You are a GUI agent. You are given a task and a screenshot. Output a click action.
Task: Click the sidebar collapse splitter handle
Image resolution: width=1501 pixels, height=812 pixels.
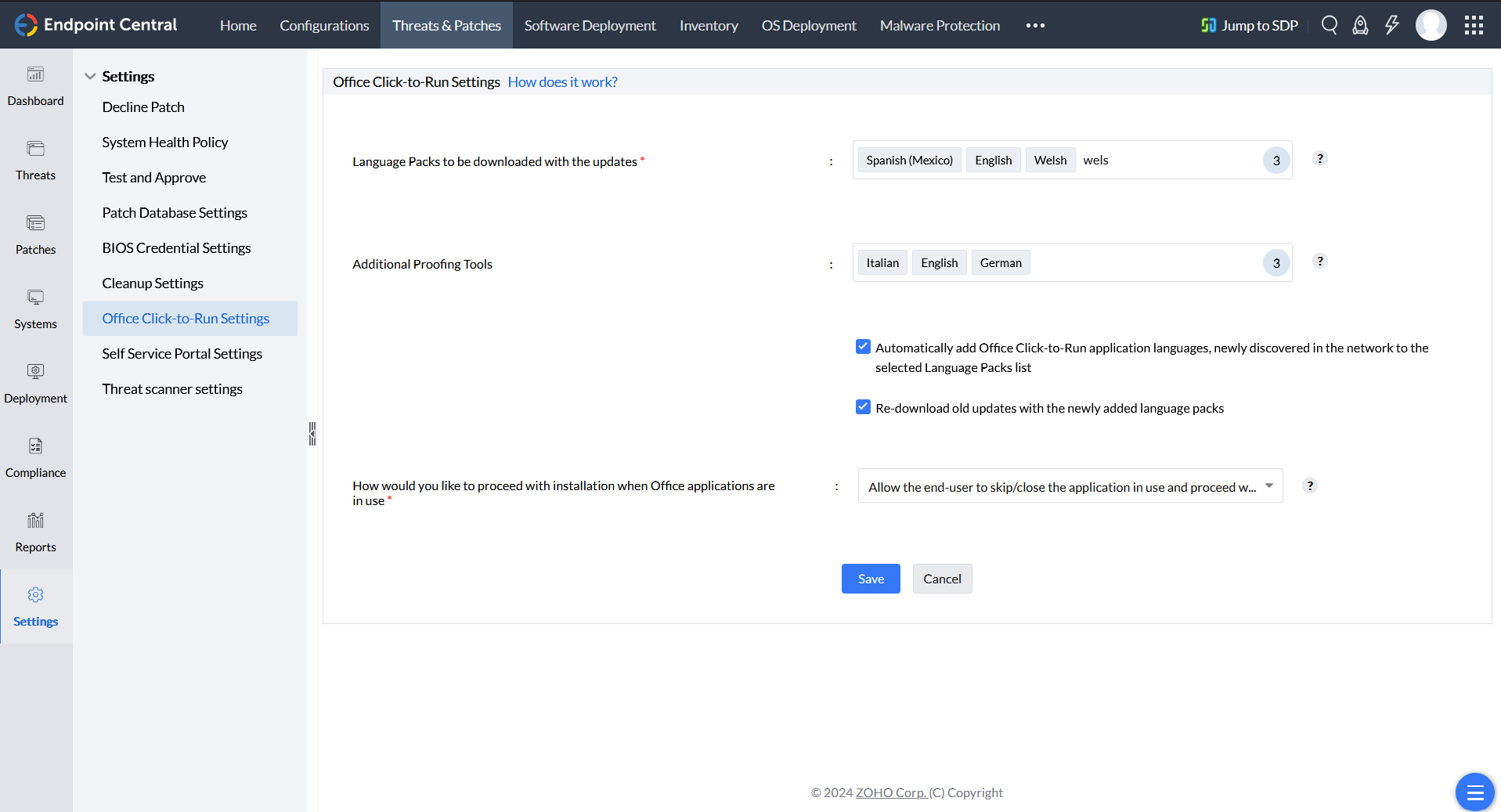tap(312, 433)
